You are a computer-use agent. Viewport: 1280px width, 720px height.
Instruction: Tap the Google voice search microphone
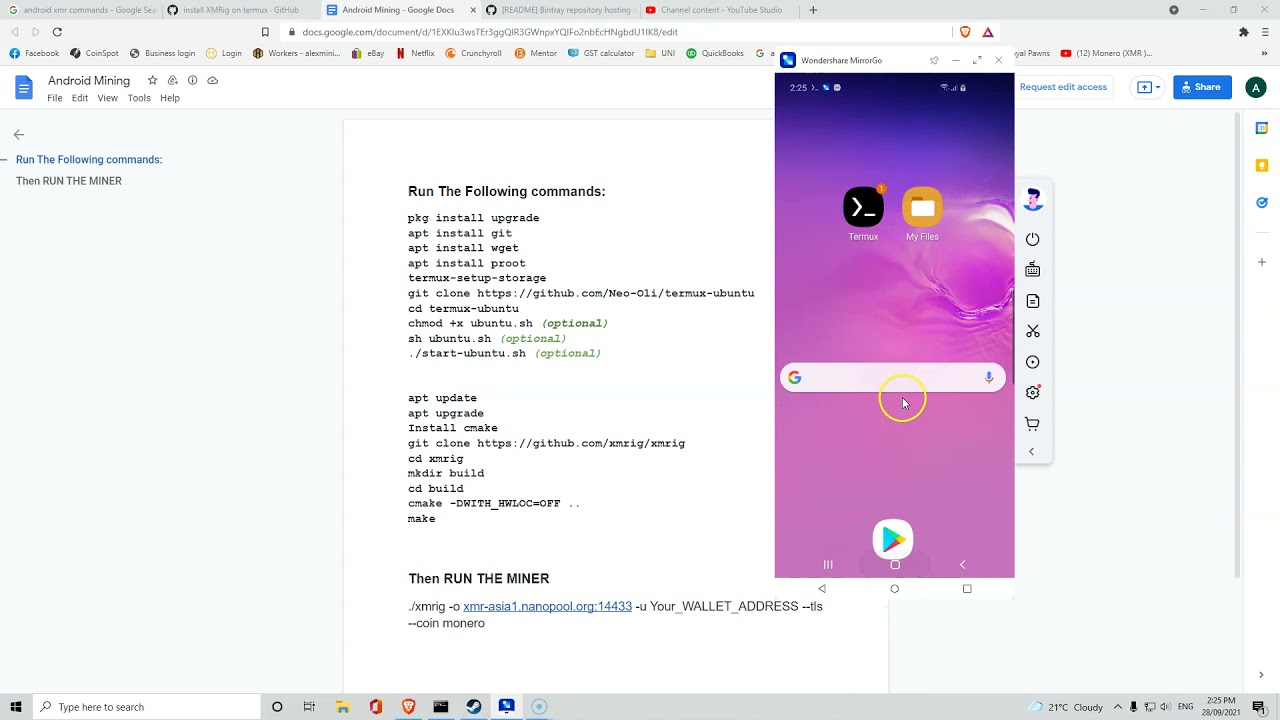(989, 378)
